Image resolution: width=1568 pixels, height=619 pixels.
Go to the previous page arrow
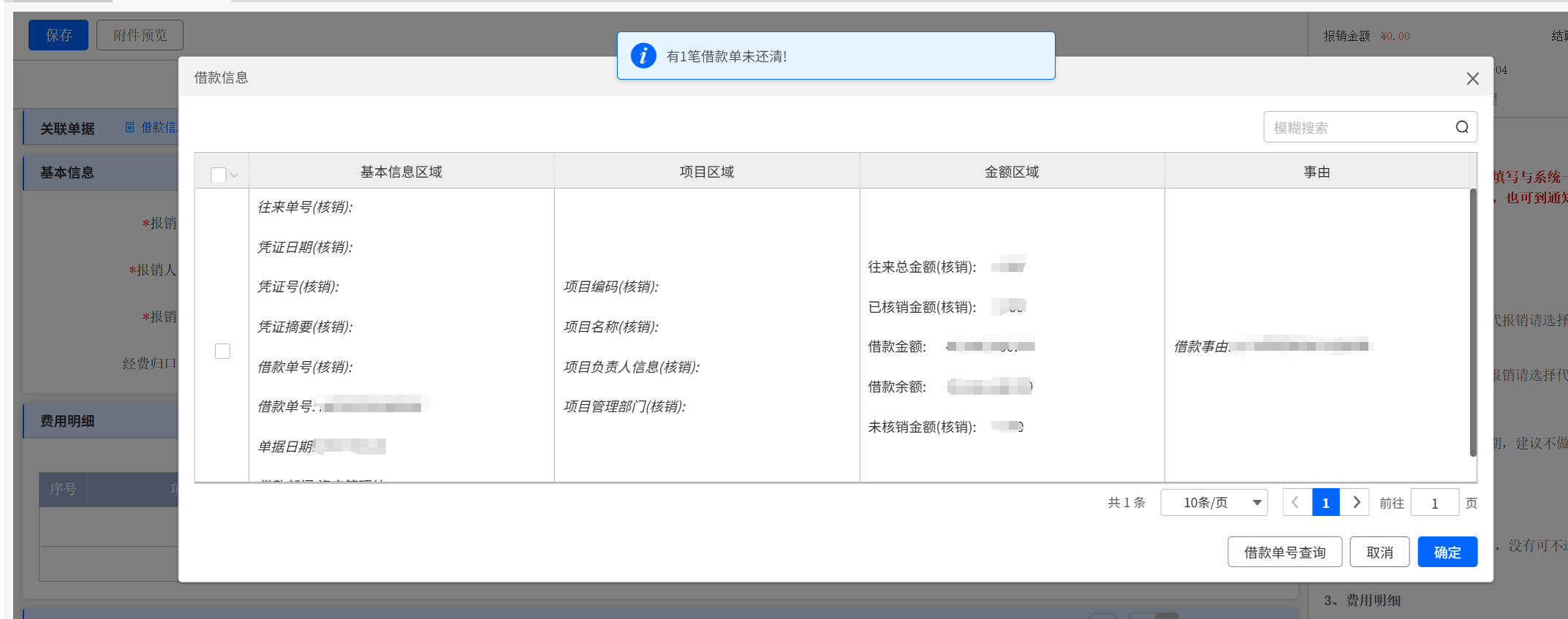pyautogui.click(x=1295, y=503)
